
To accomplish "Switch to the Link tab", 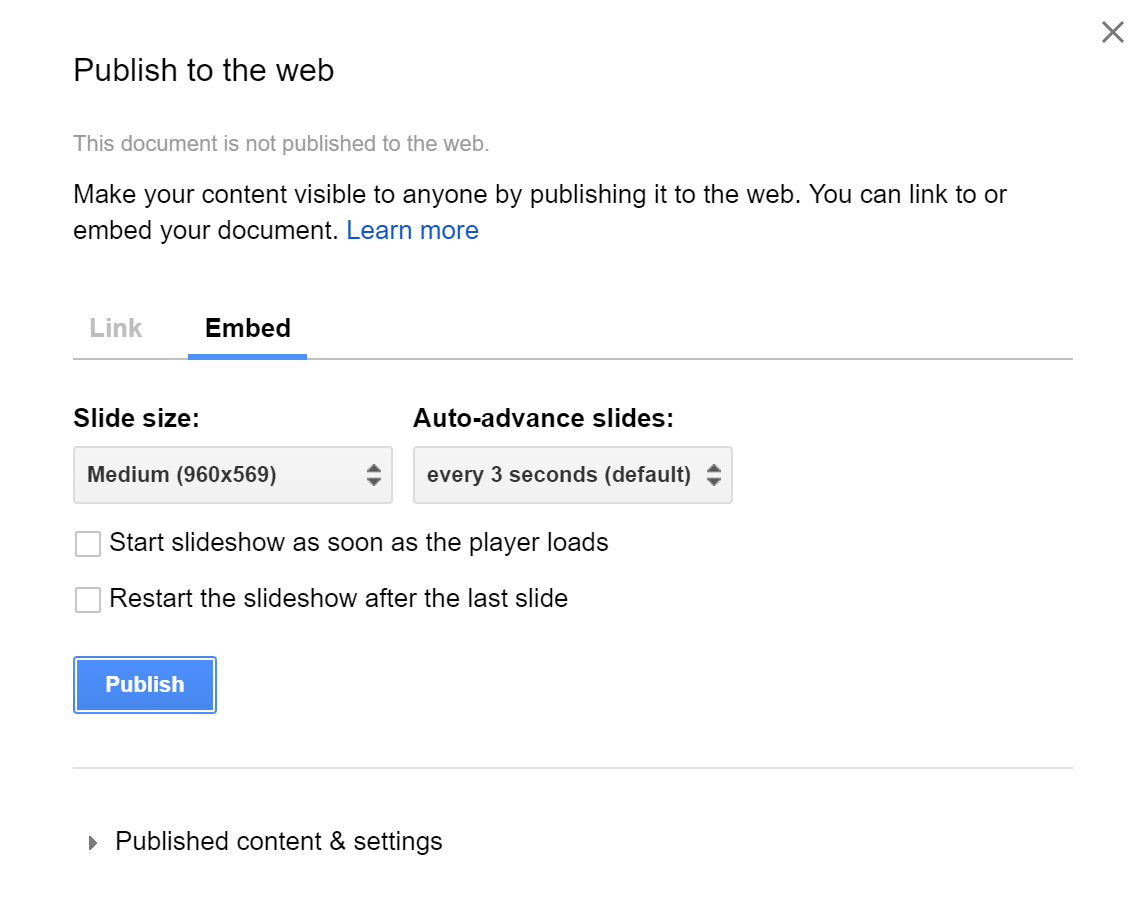I will [x=116, y=328].
